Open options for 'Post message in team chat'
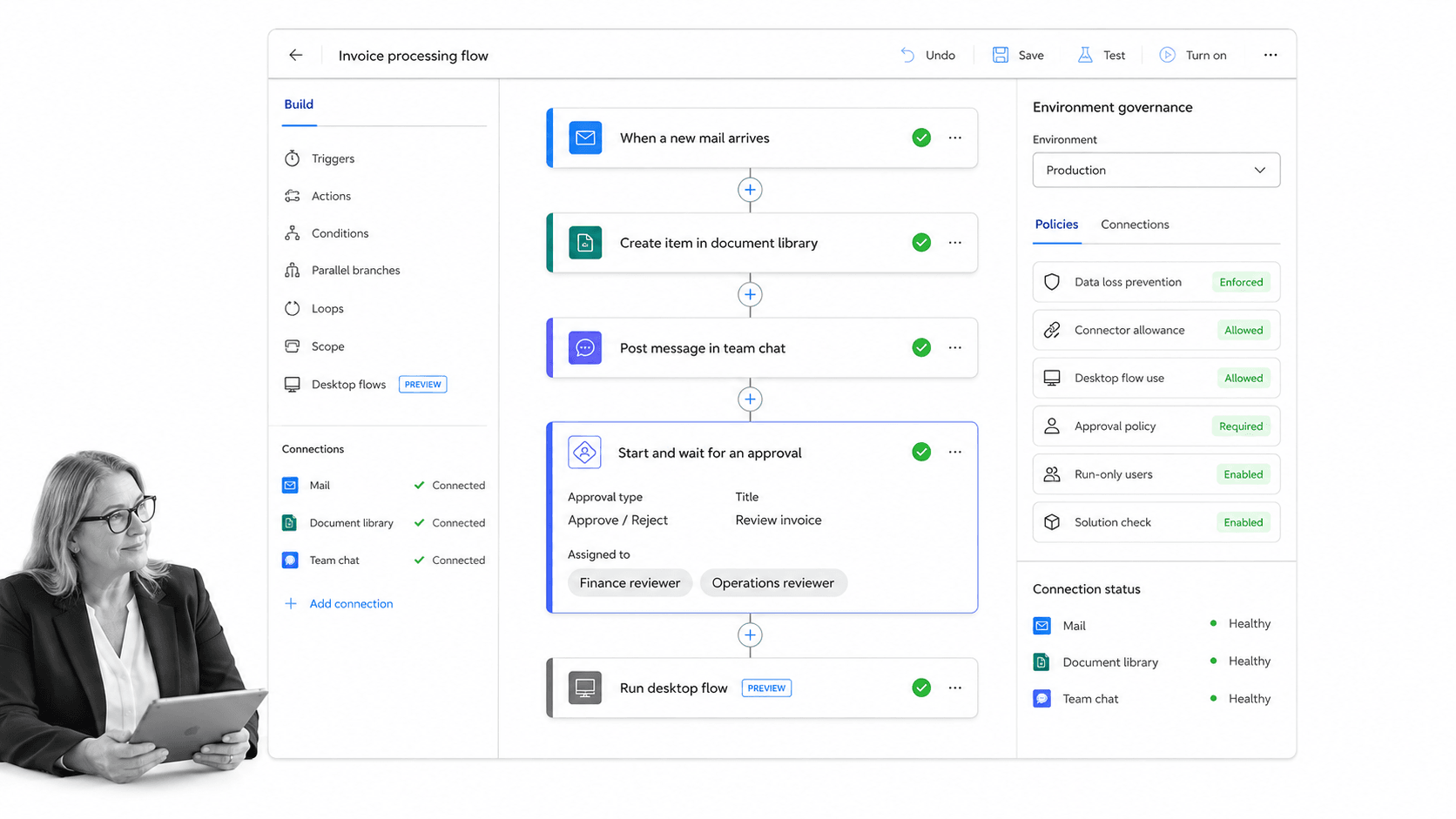The image size is (1456, 819). tap(955, 347)
